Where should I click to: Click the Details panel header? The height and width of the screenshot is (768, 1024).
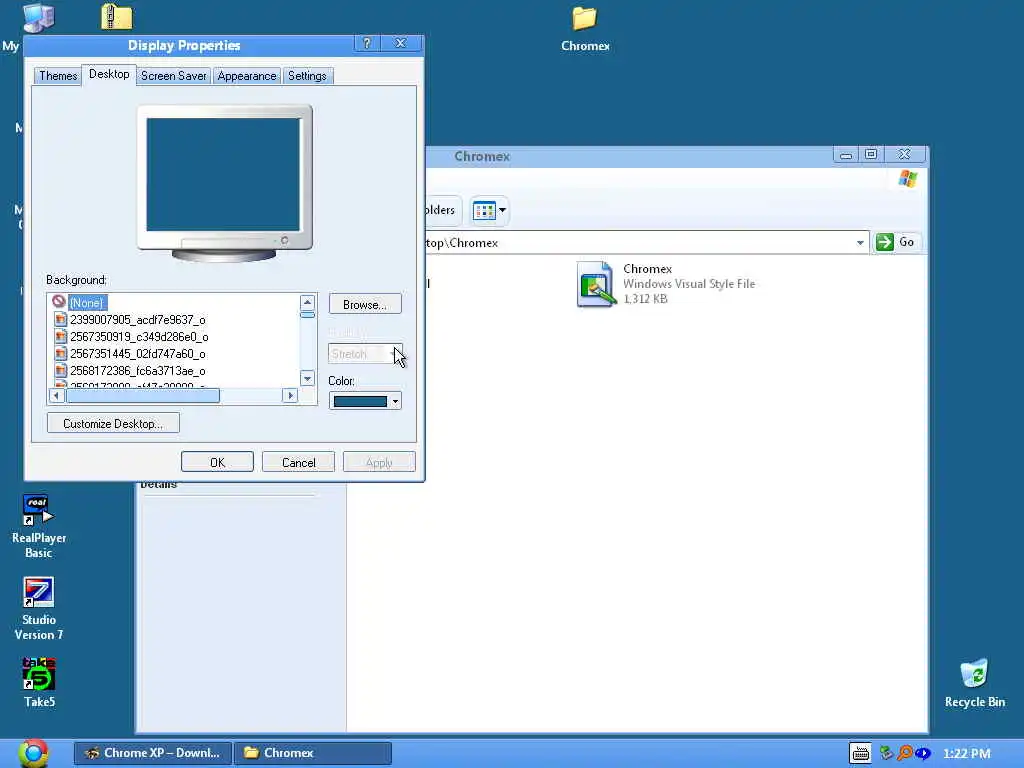click(159, 485)
